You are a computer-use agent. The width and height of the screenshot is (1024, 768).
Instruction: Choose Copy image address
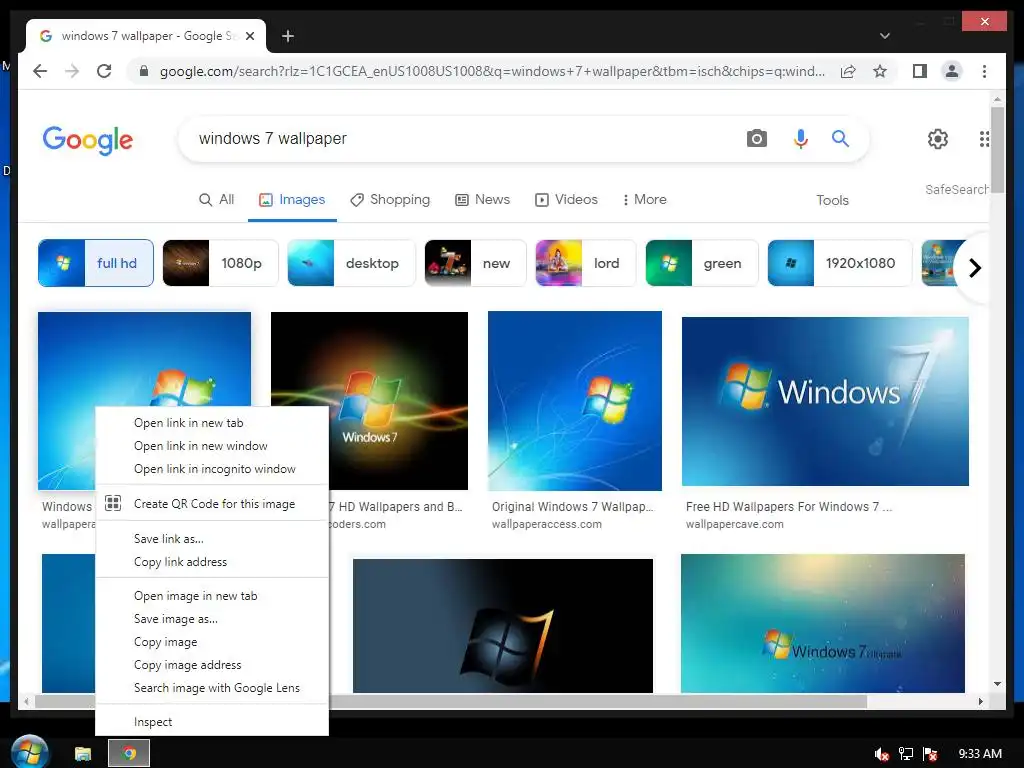click(212, 665)
